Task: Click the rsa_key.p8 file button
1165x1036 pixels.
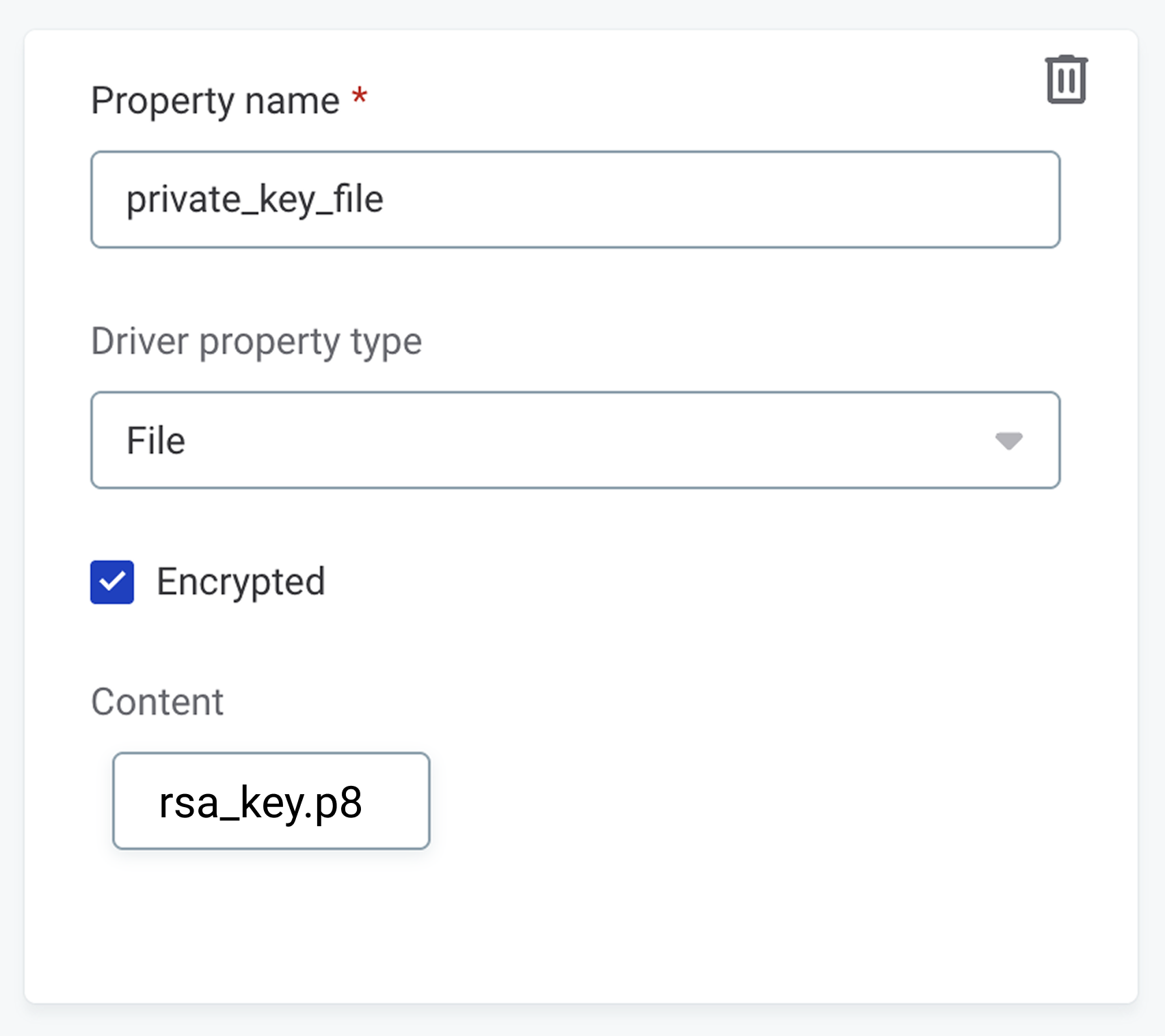Action: (271, 801)
